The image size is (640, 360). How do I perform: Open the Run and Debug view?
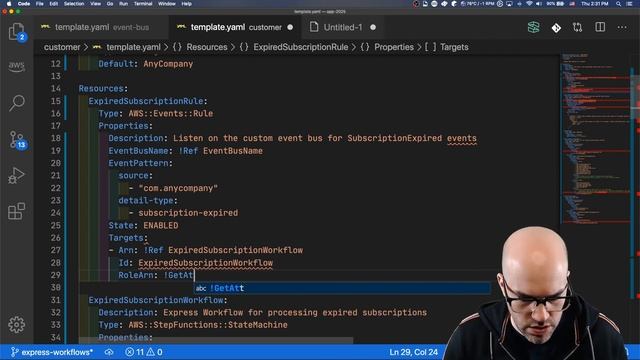pyautogui.click(x=16, y=176)
